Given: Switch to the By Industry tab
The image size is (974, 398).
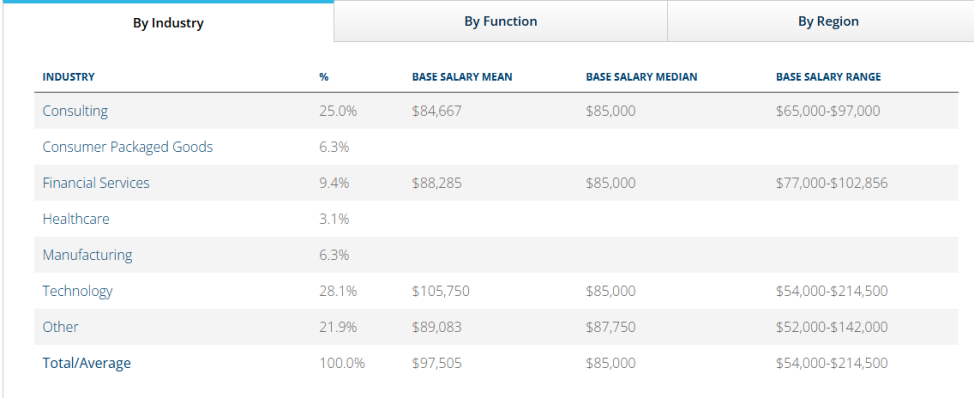Looking at the screenshot, I should click(x=168, y=23).
